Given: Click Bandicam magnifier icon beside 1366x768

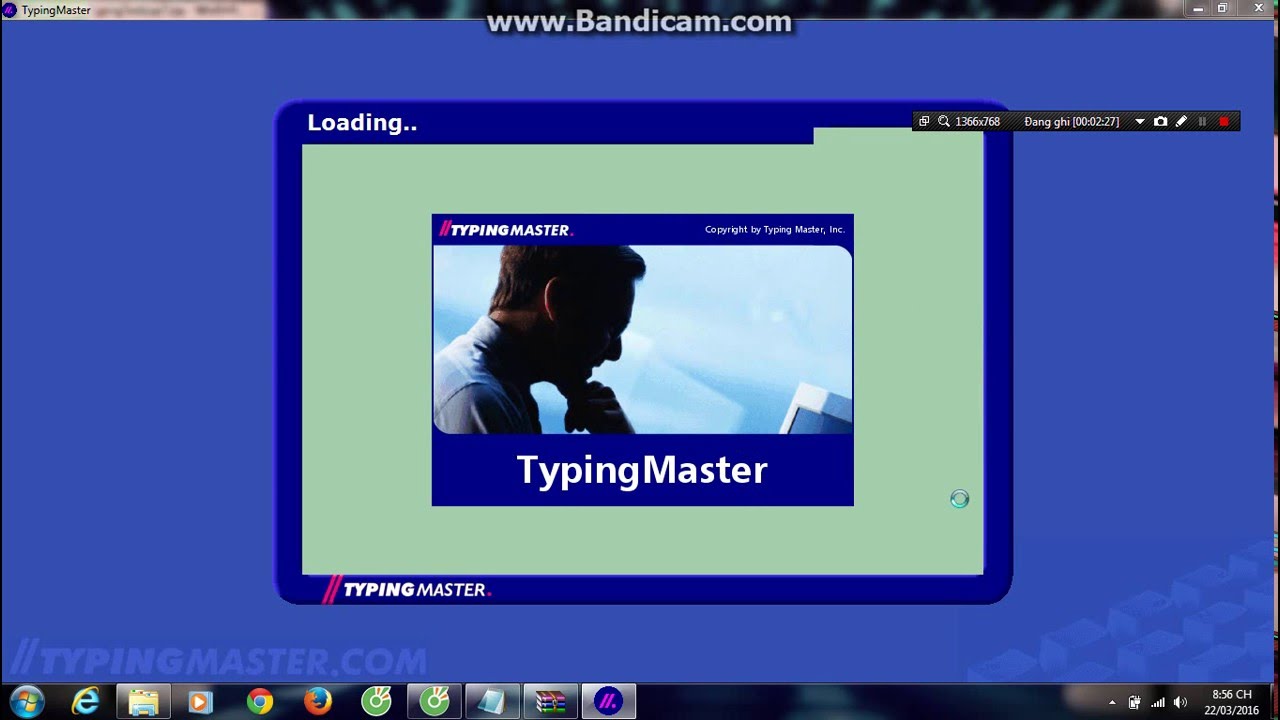Looking at the screenshot, I should 943,121.
